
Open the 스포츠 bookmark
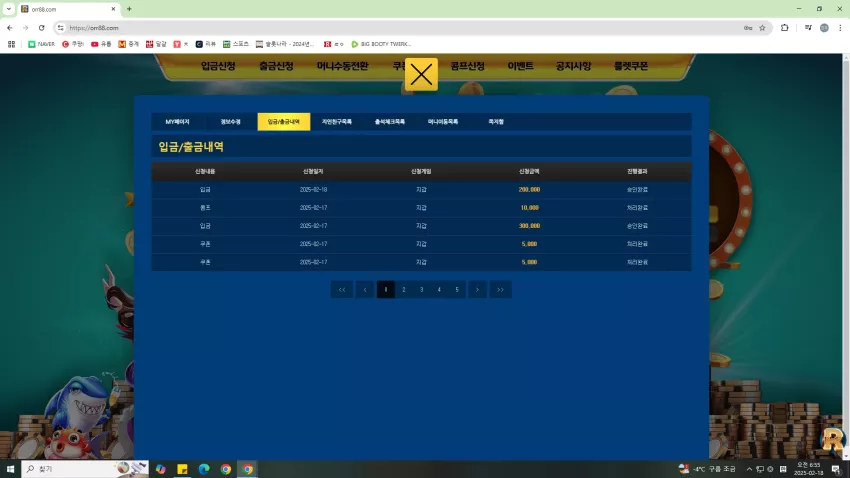(236, 44)
